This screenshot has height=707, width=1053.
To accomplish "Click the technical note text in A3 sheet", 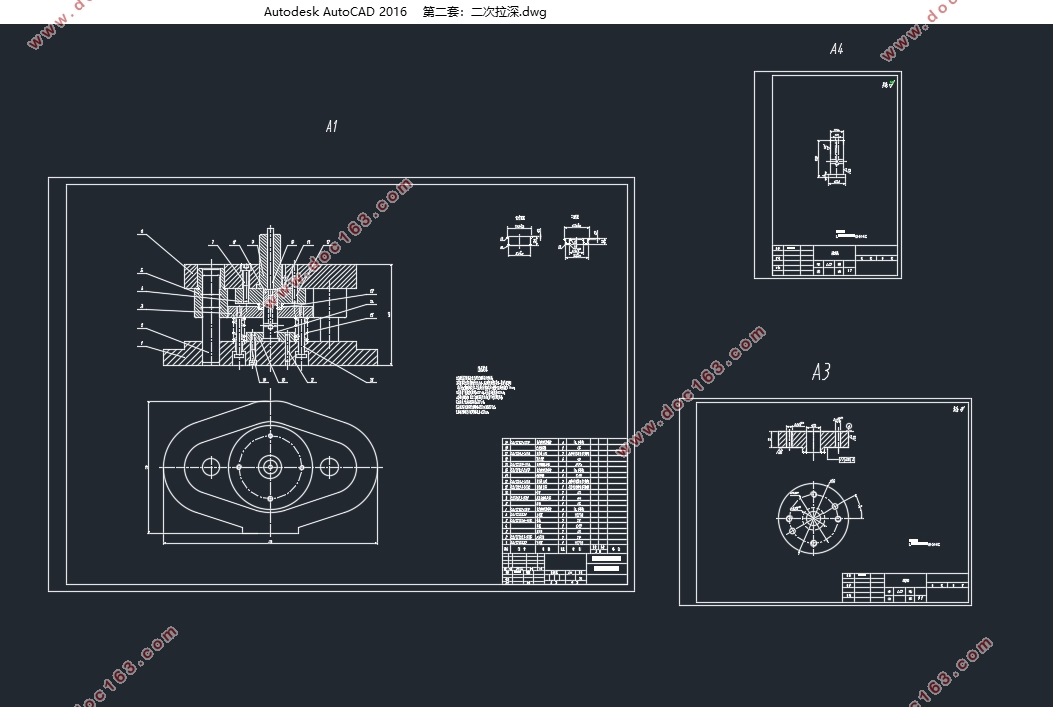I will pyautogui.click(x=925, y=543).
